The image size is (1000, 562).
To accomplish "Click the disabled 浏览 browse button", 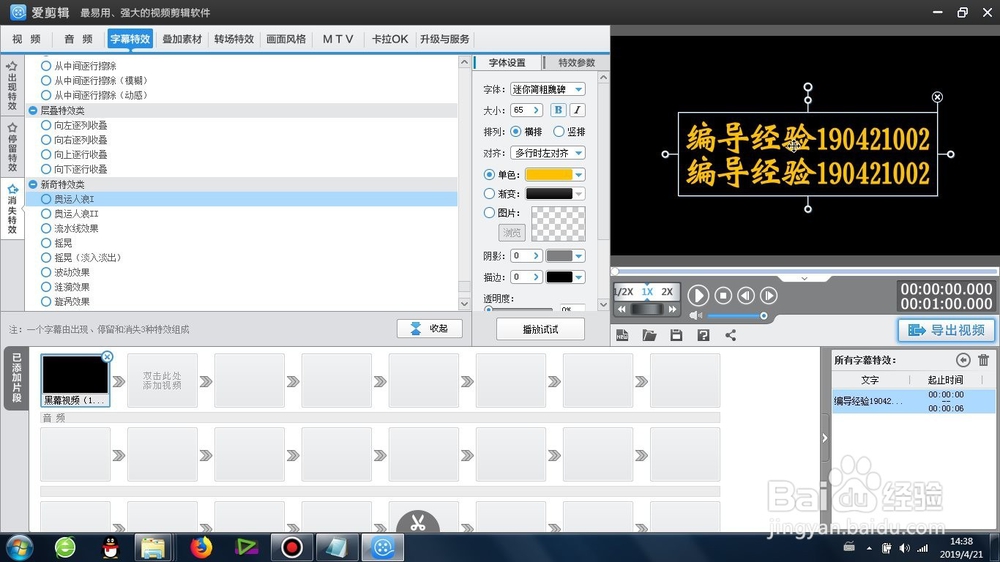I will 511,233.
